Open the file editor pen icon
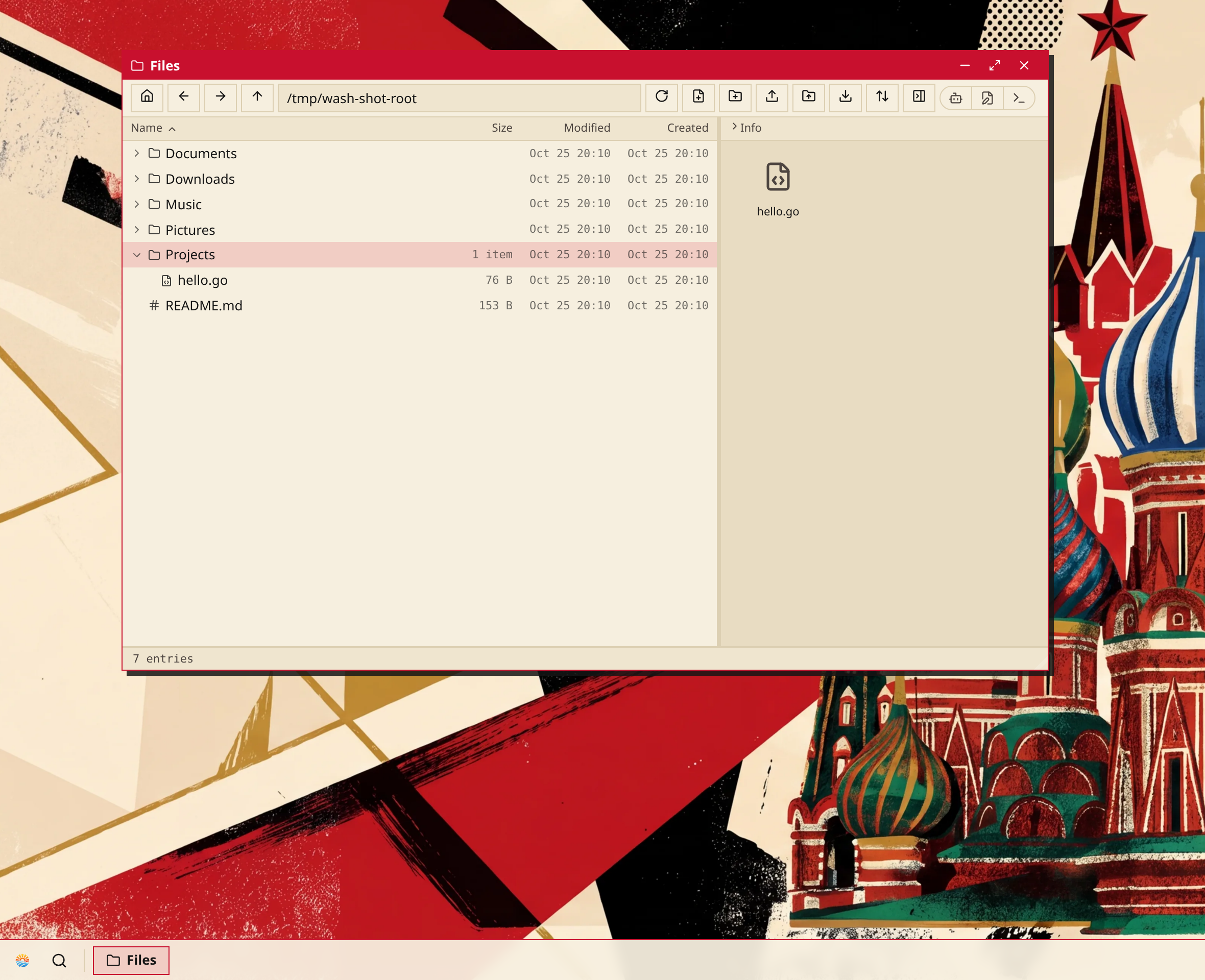Image resolution: width=1205 pixels, height=980 pixels. (987, 98)
